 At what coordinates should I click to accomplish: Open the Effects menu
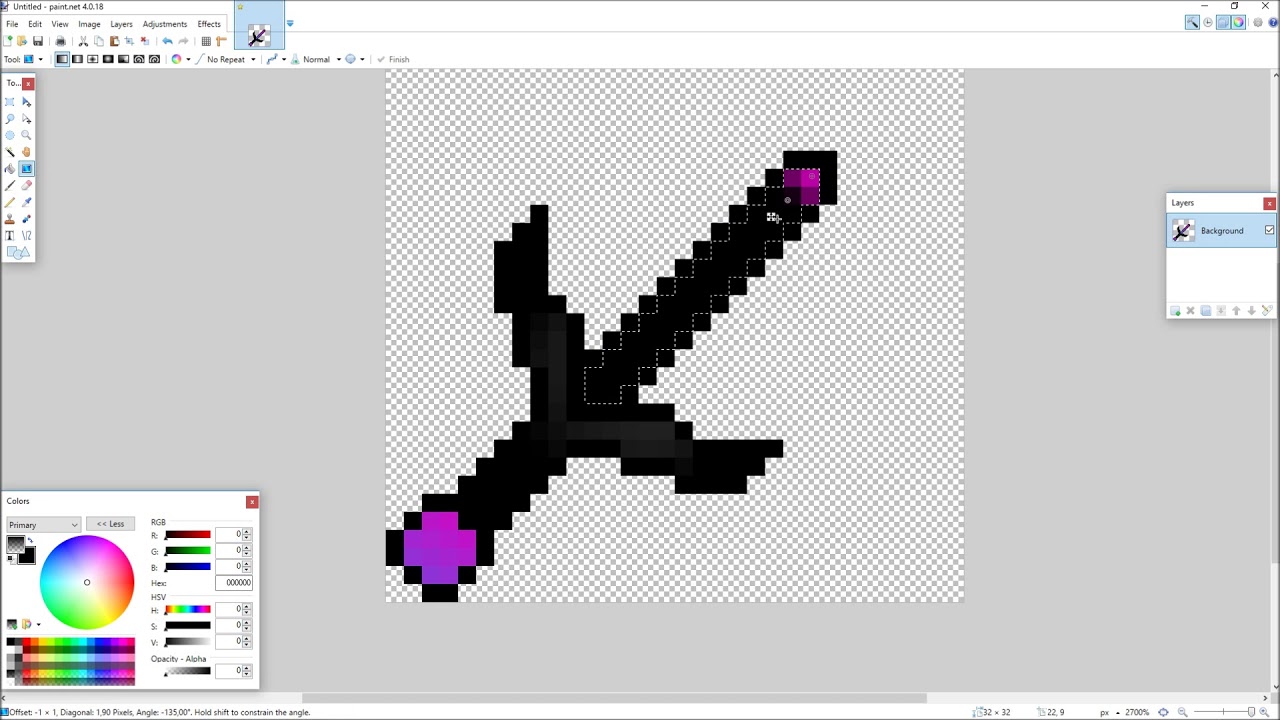click(209, 24)
